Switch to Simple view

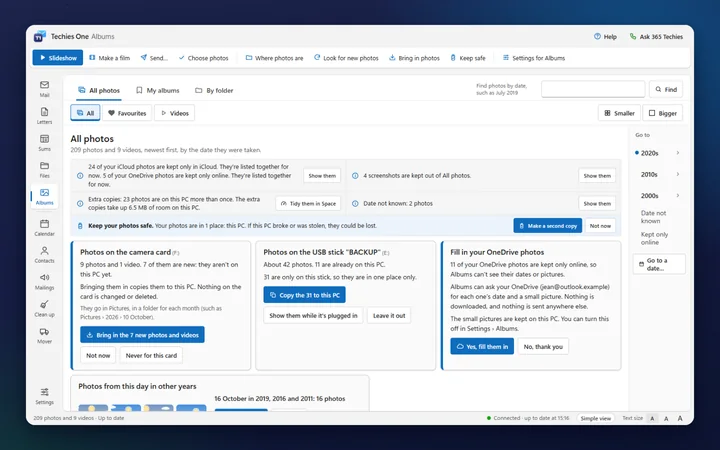coord(596,418)
